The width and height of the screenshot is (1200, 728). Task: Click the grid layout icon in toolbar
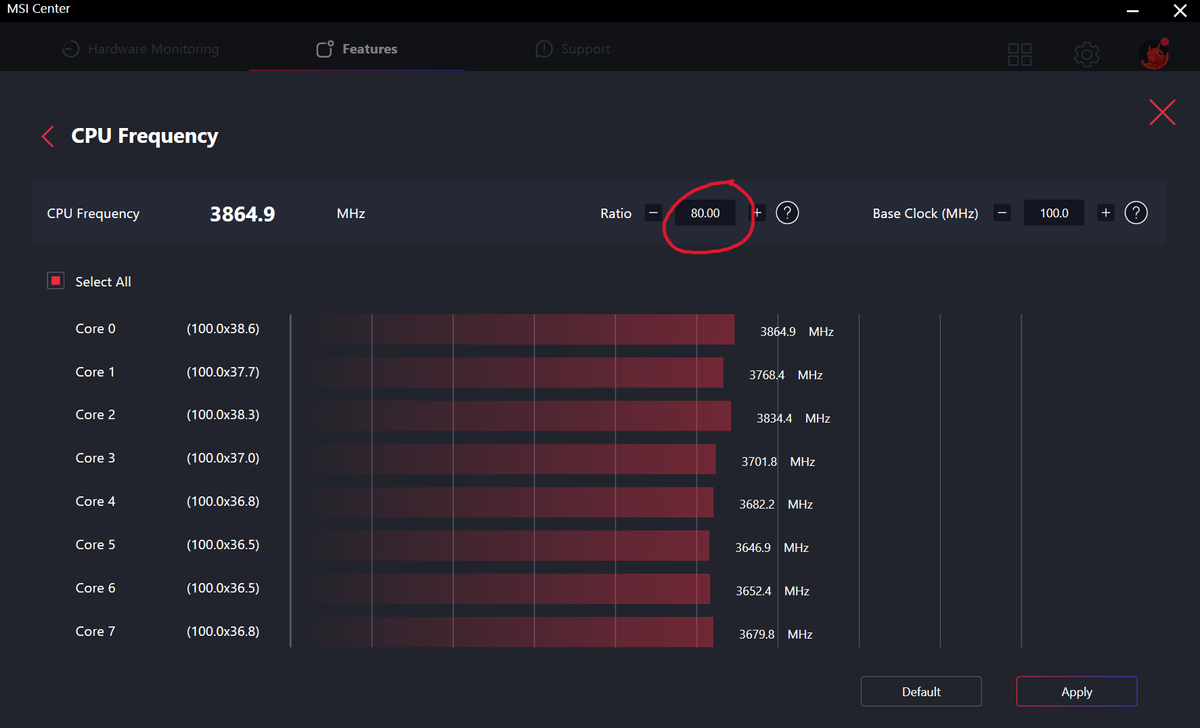(1019, 55)
